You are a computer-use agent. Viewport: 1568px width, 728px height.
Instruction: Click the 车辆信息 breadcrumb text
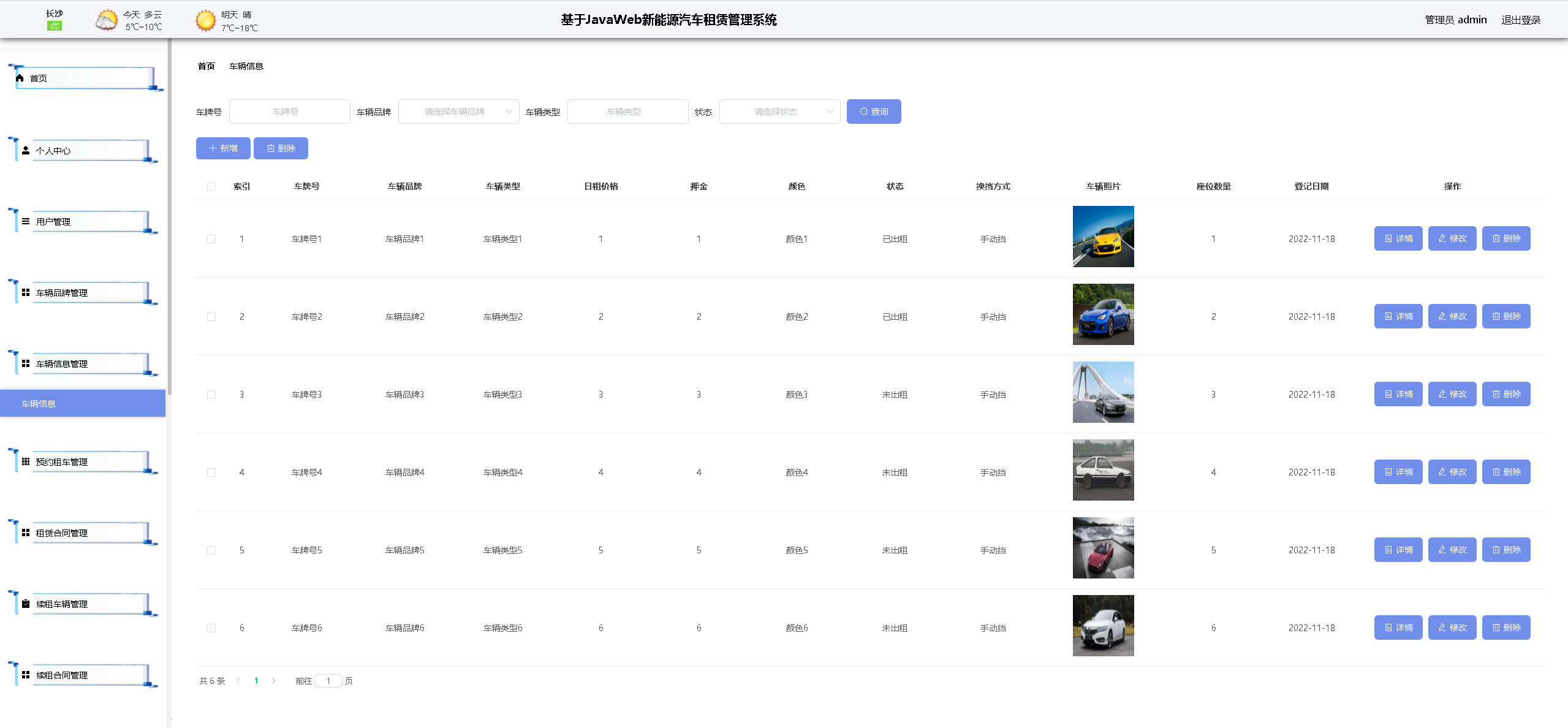pos(246,66)
